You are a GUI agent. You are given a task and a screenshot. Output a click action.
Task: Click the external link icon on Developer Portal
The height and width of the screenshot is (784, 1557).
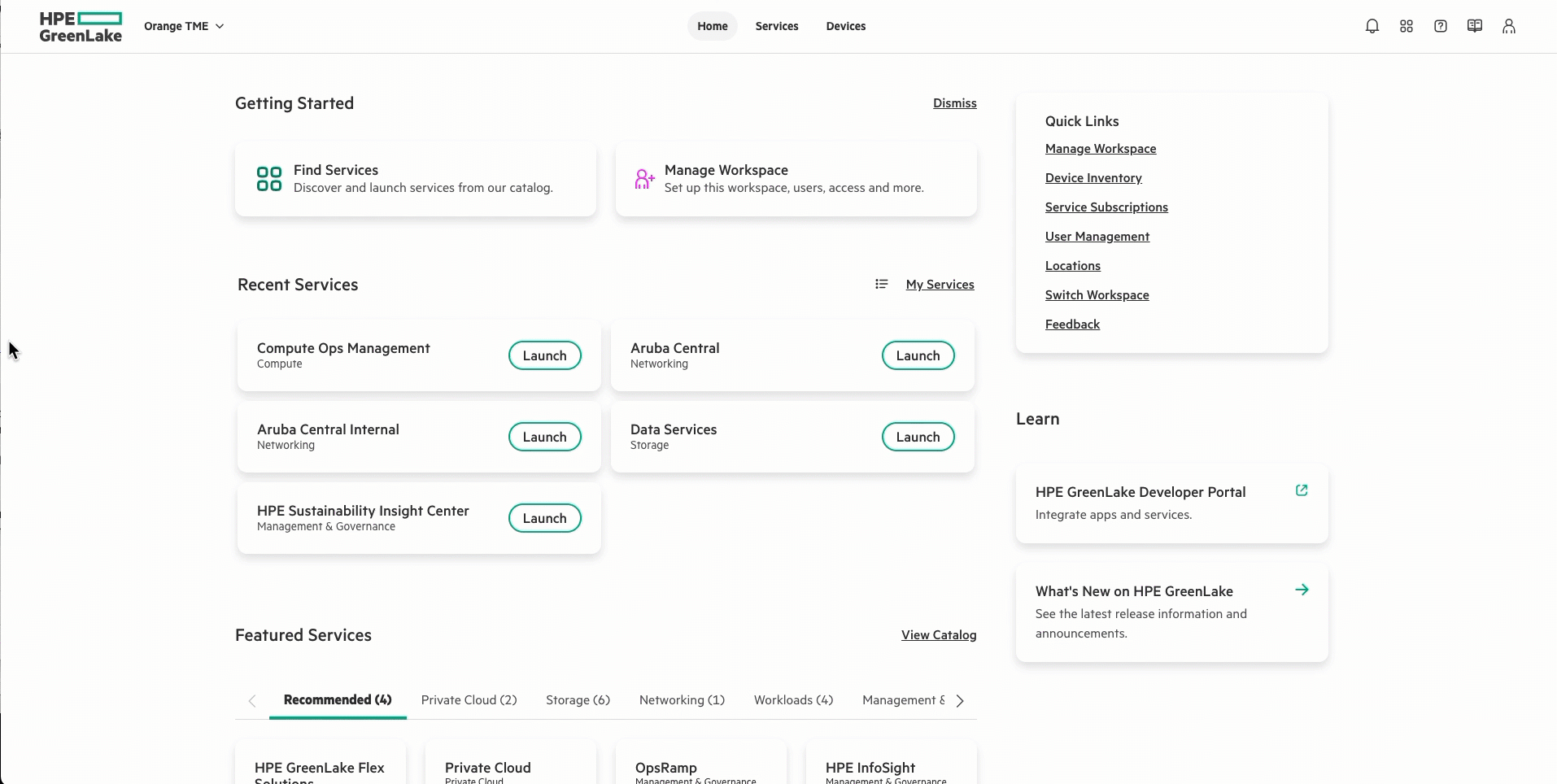[1302, 490]
